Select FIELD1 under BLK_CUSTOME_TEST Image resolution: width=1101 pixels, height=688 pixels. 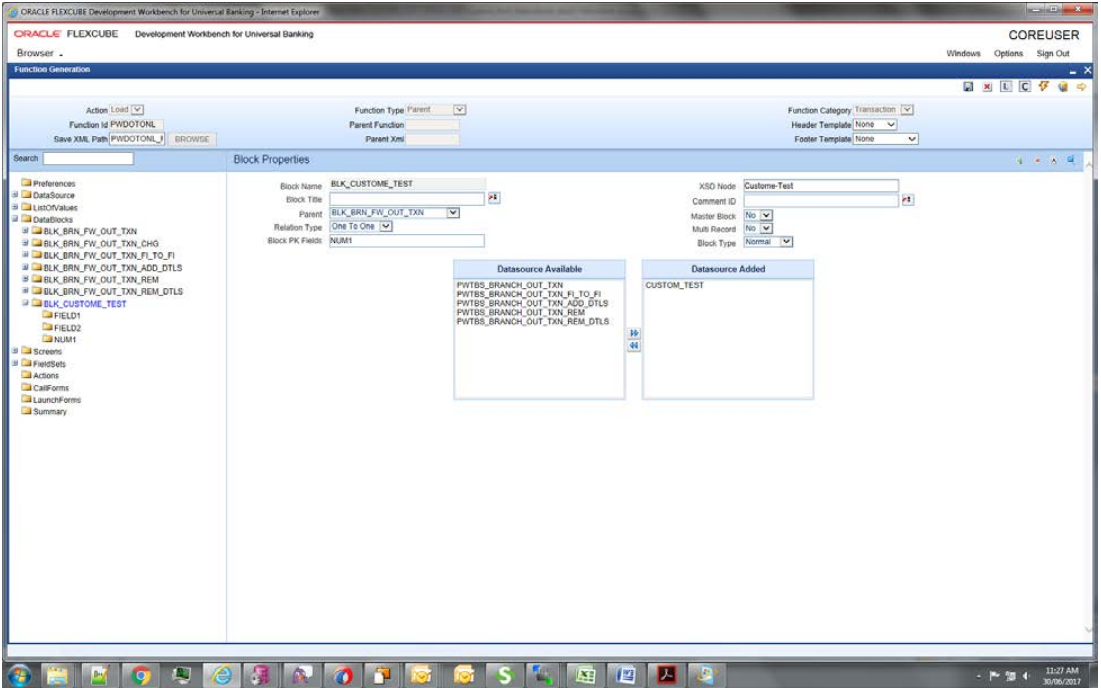pyautogui.click(x=67, y=316)
